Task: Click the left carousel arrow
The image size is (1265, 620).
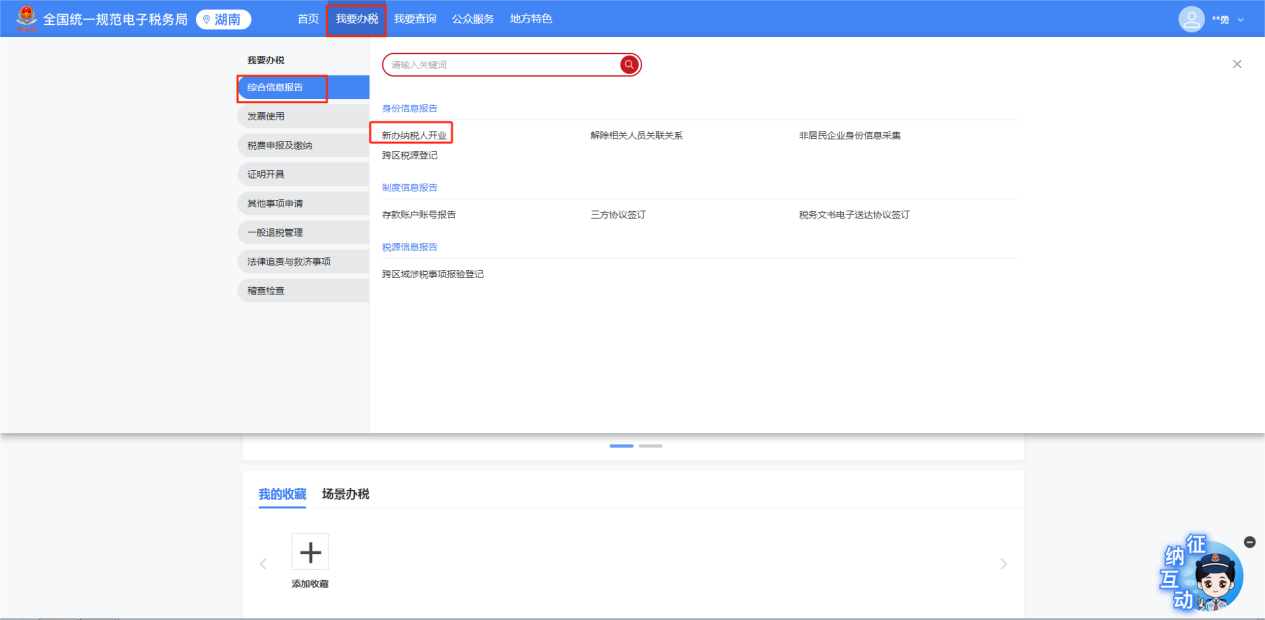Action: (x=264, y=564)
